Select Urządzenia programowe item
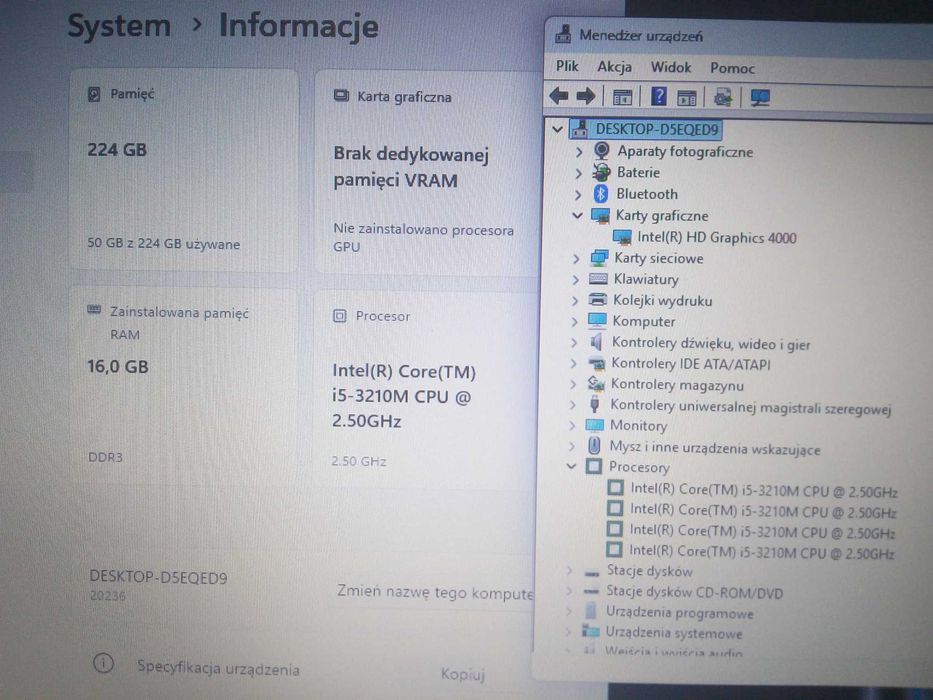933x700 pixels. coord(680,612)
